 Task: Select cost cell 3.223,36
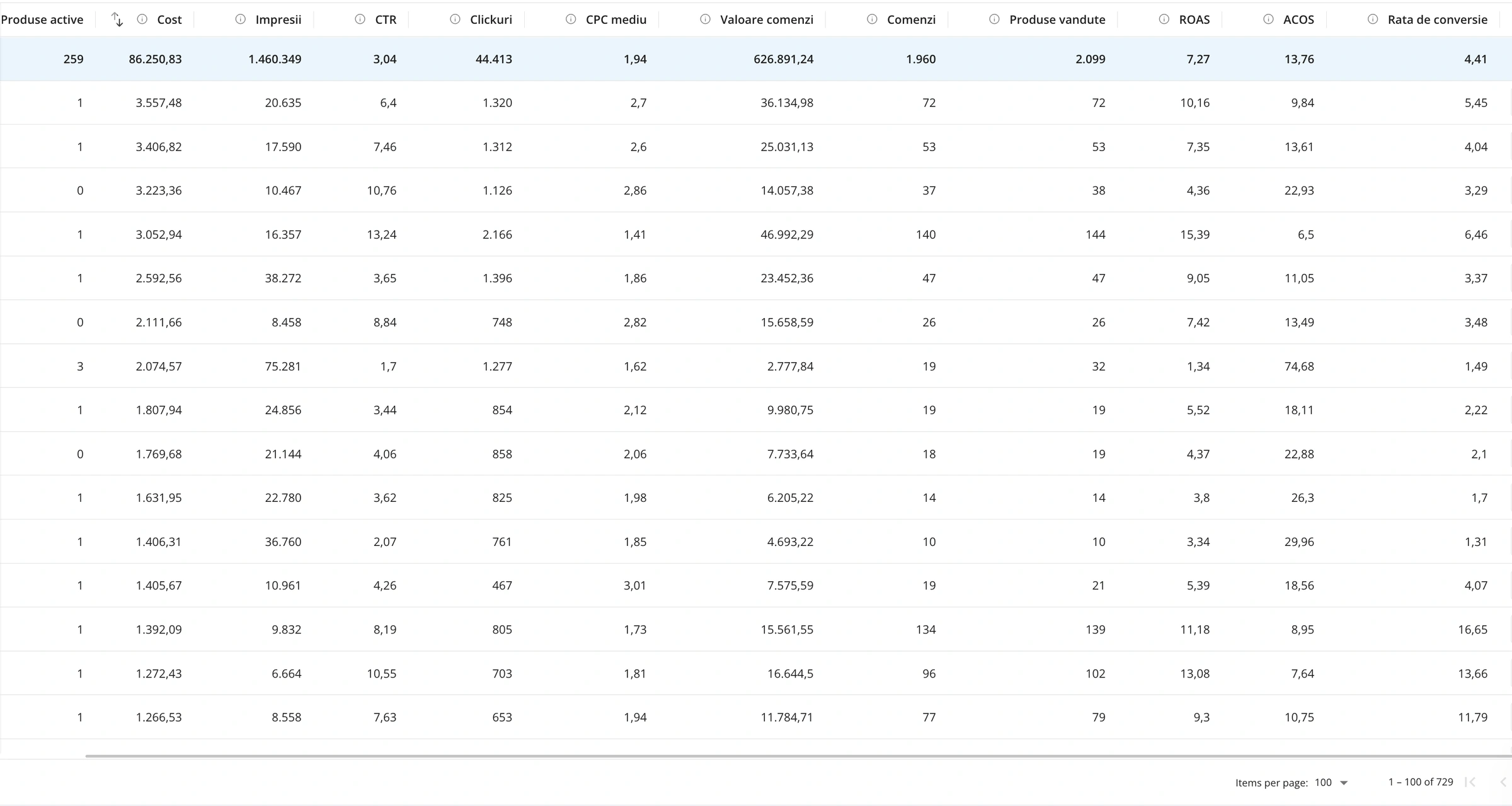pos(159,190)
